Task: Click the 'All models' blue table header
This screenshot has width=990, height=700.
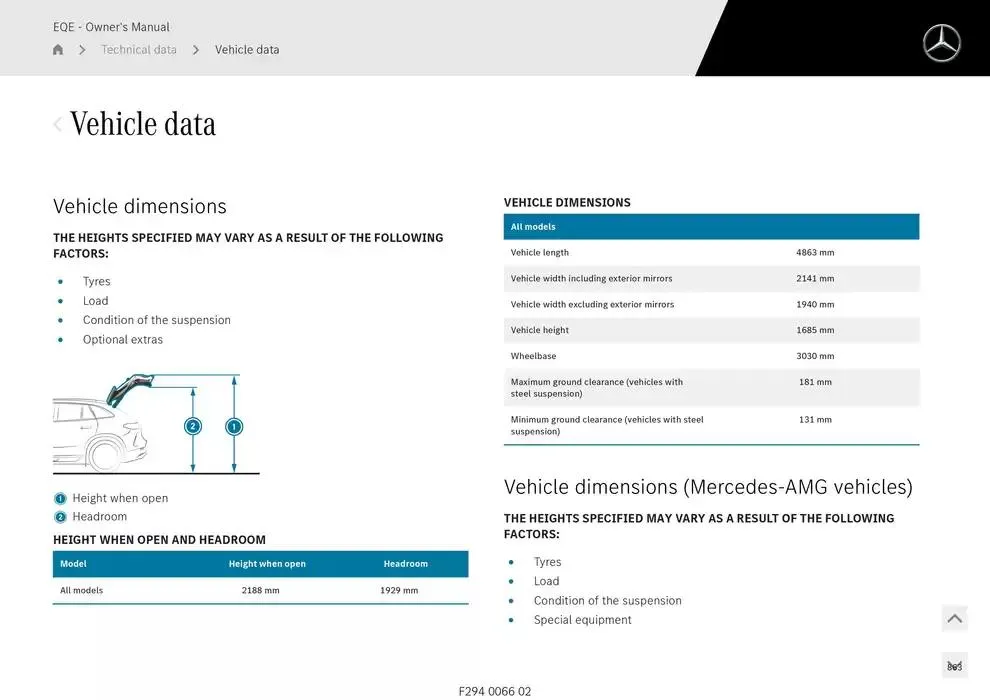Action: 711,227
